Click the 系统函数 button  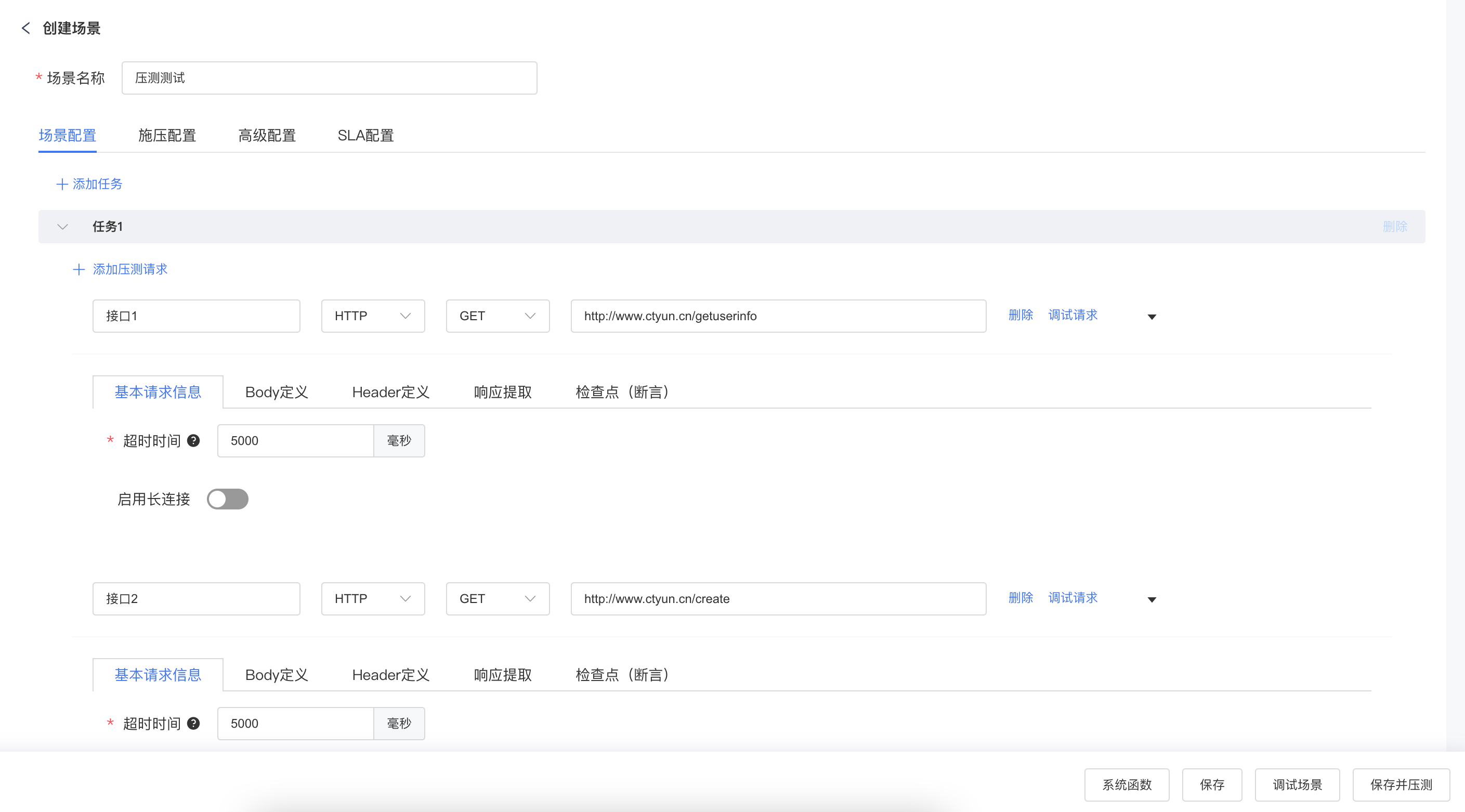point(1126,784)
